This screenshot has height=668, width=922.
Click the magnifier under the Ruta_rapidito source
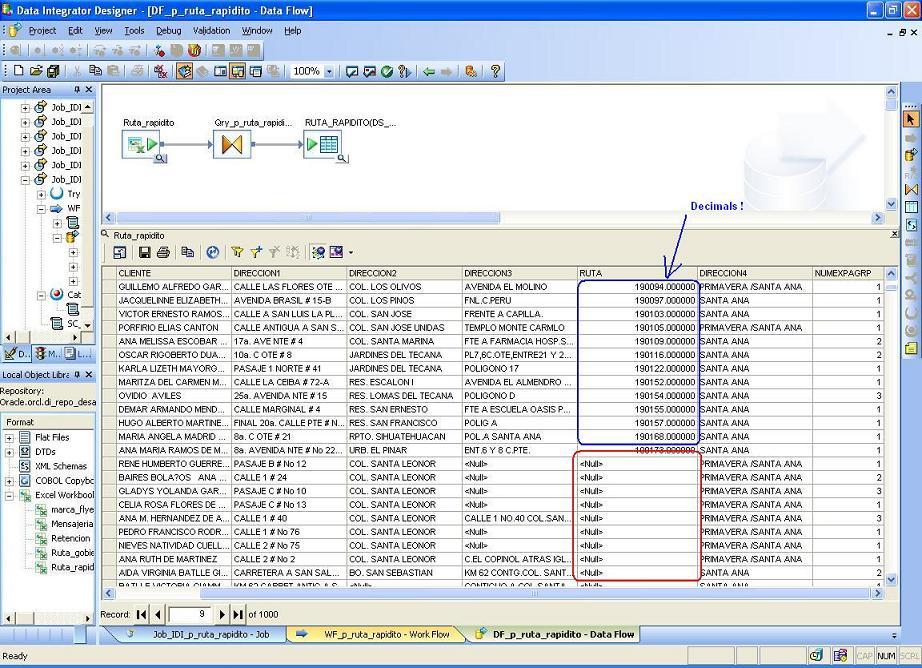161,158
